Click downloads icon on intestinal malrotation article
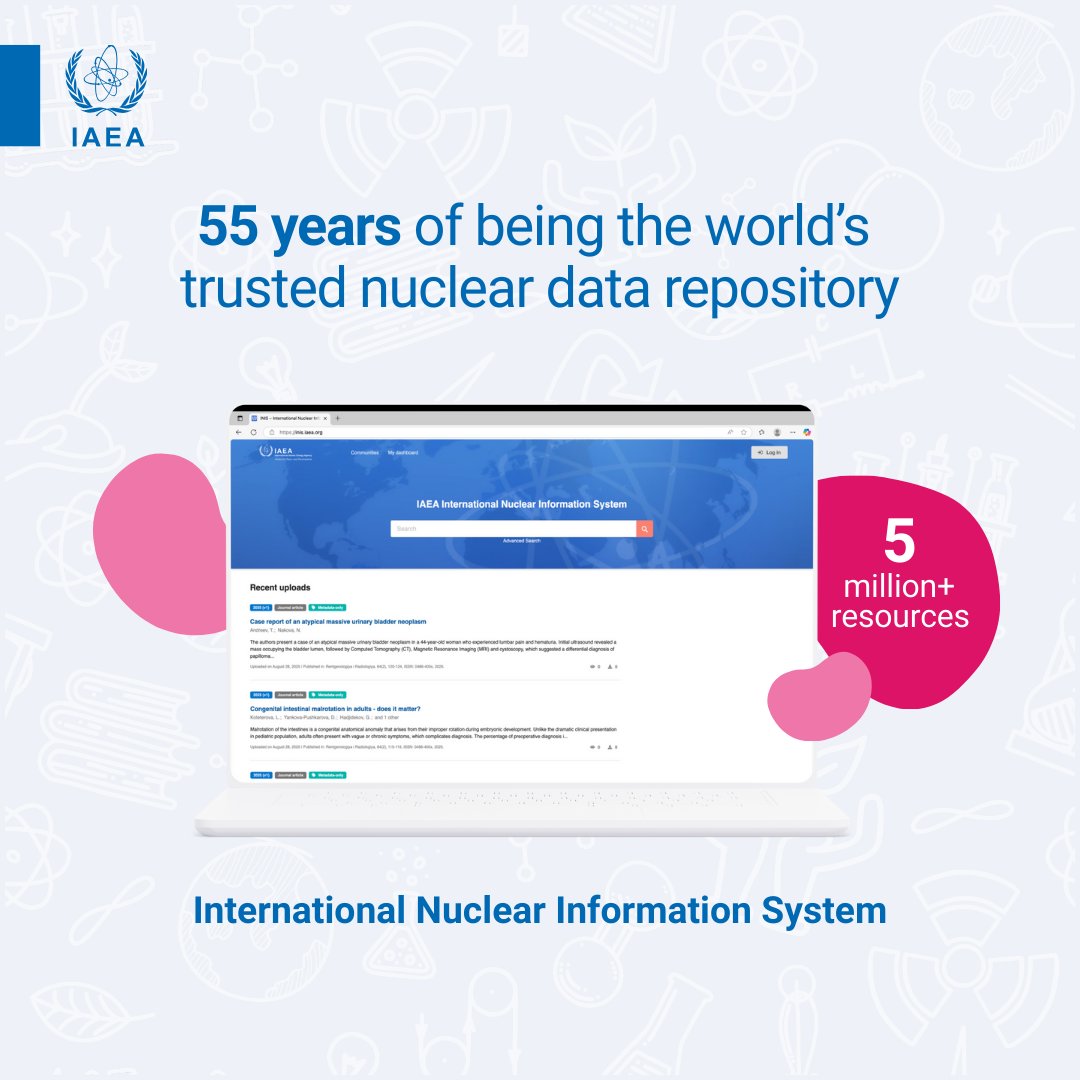 click(x=610, y=747)
